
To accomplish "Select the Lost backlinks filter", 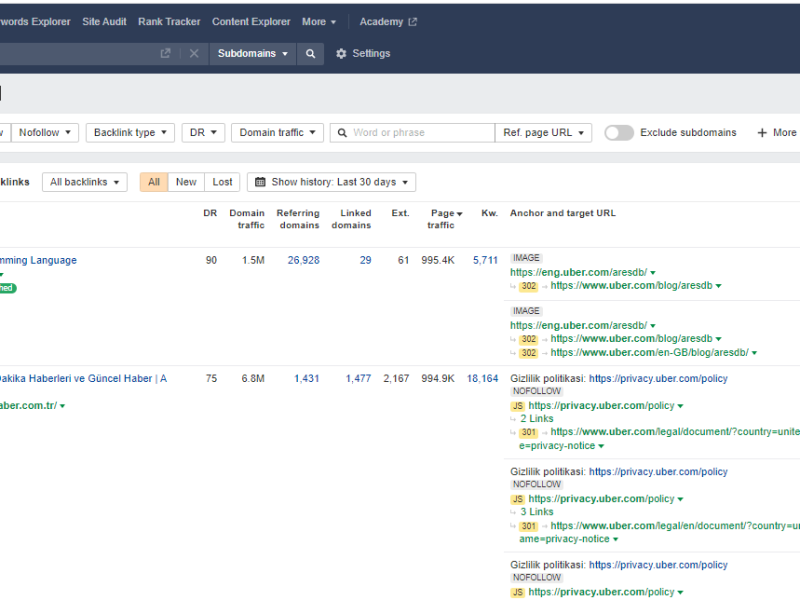I will point(222,182).
